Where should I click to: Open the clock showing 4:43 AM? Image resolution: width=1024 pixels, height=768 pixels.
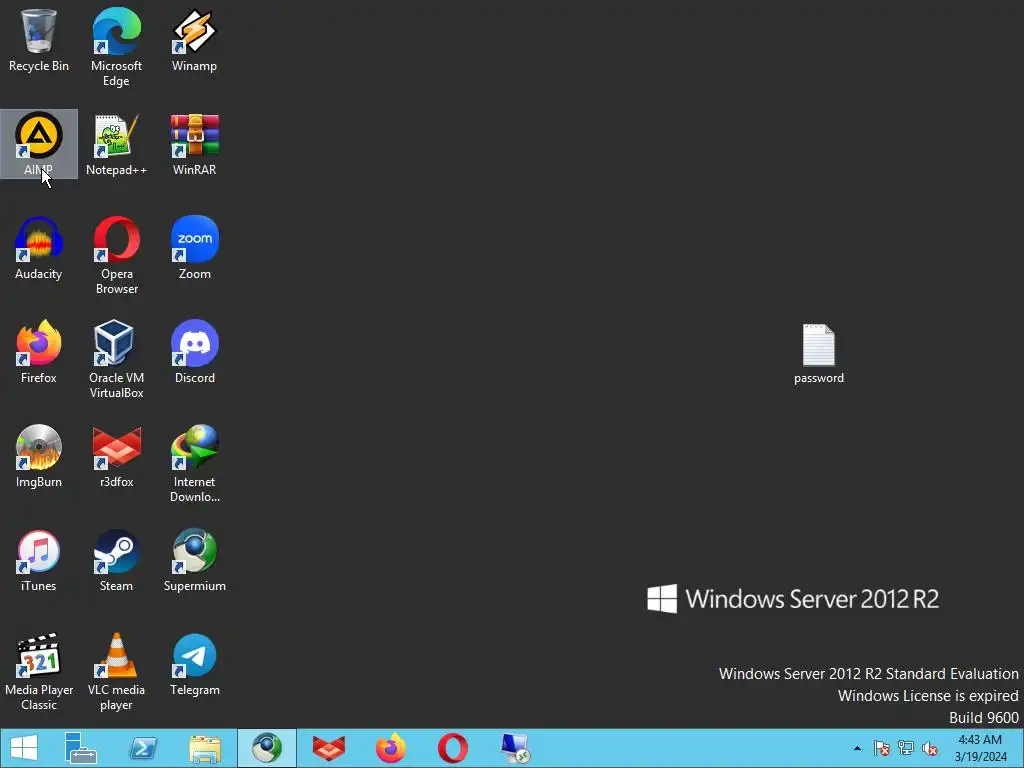coord(980,748)
